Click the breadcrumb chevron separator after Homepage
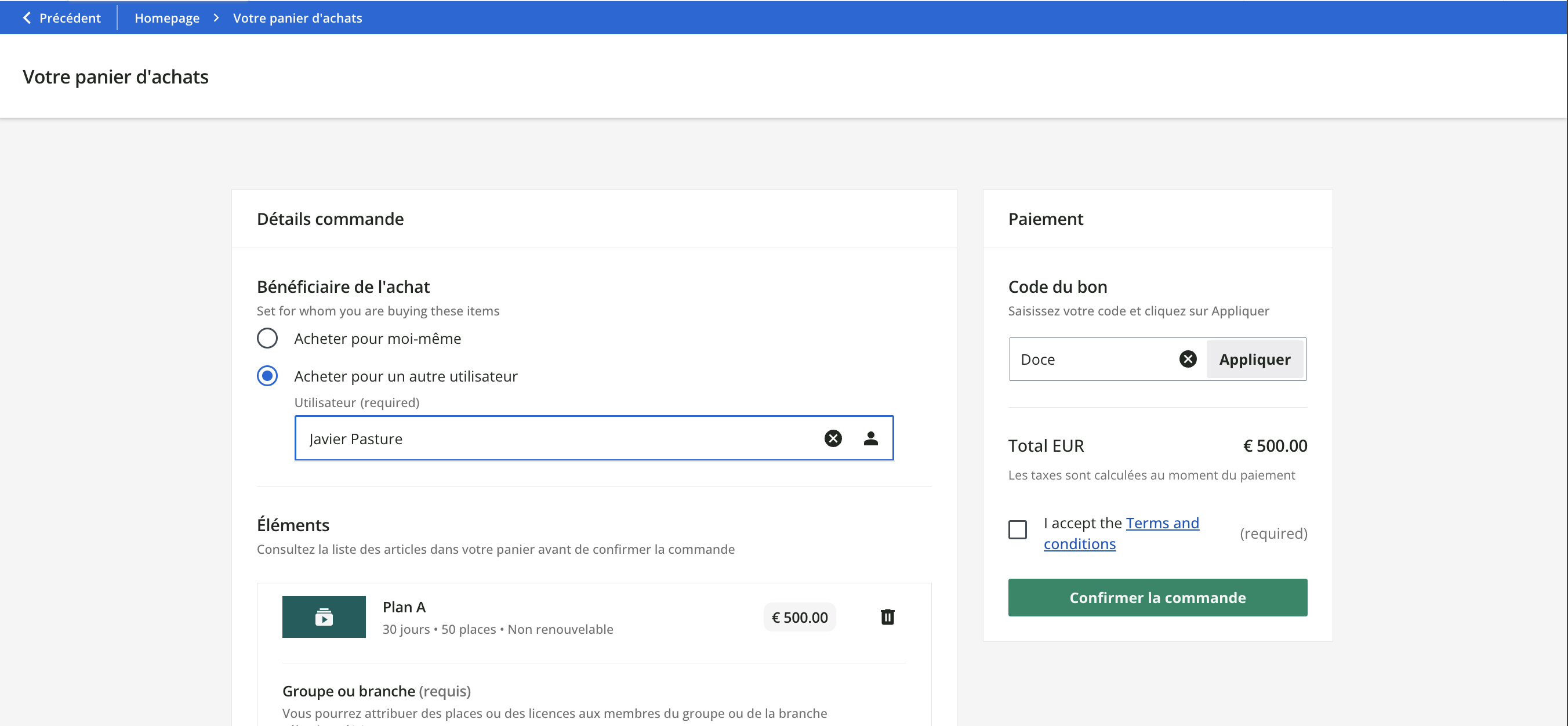Image resolution: width=1568 pixels, height=726 pixels. [216, 17]
